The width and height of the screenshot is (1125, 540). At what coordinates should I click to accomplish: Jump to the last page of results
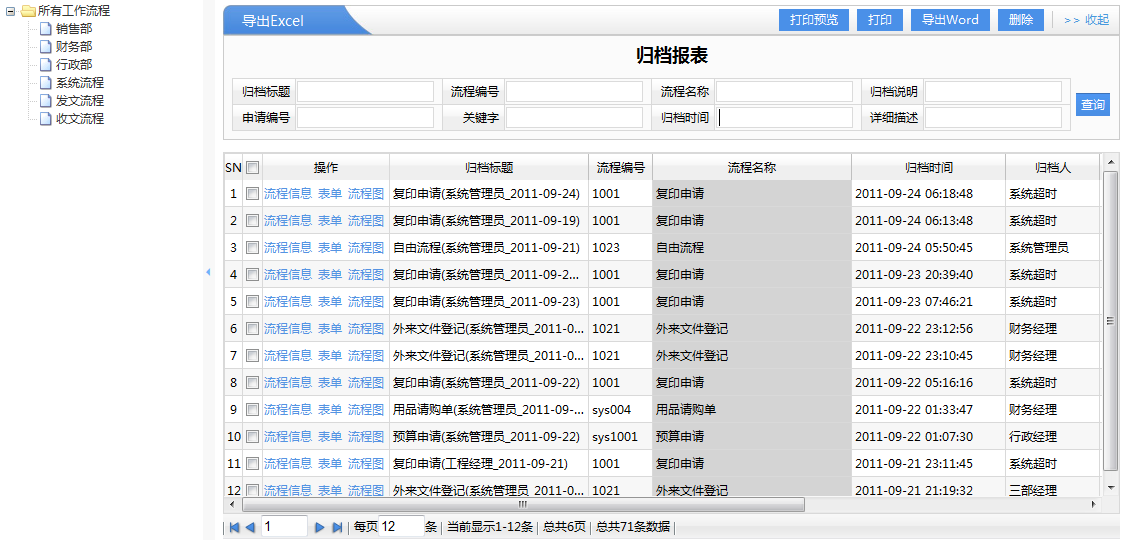(337, 527)
